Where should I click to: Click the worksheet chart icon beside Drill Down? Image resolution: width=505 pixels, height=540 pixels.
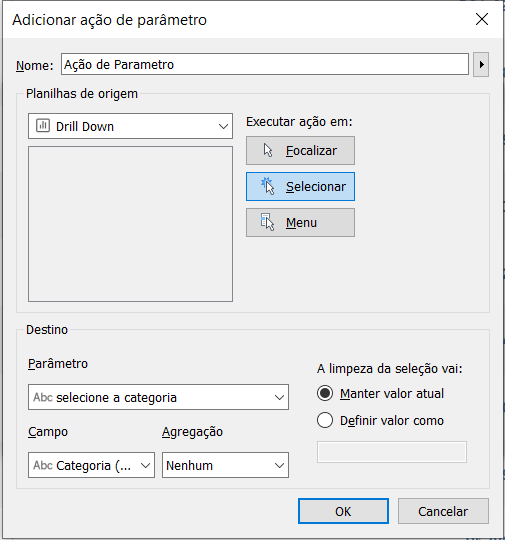(43, 126)
